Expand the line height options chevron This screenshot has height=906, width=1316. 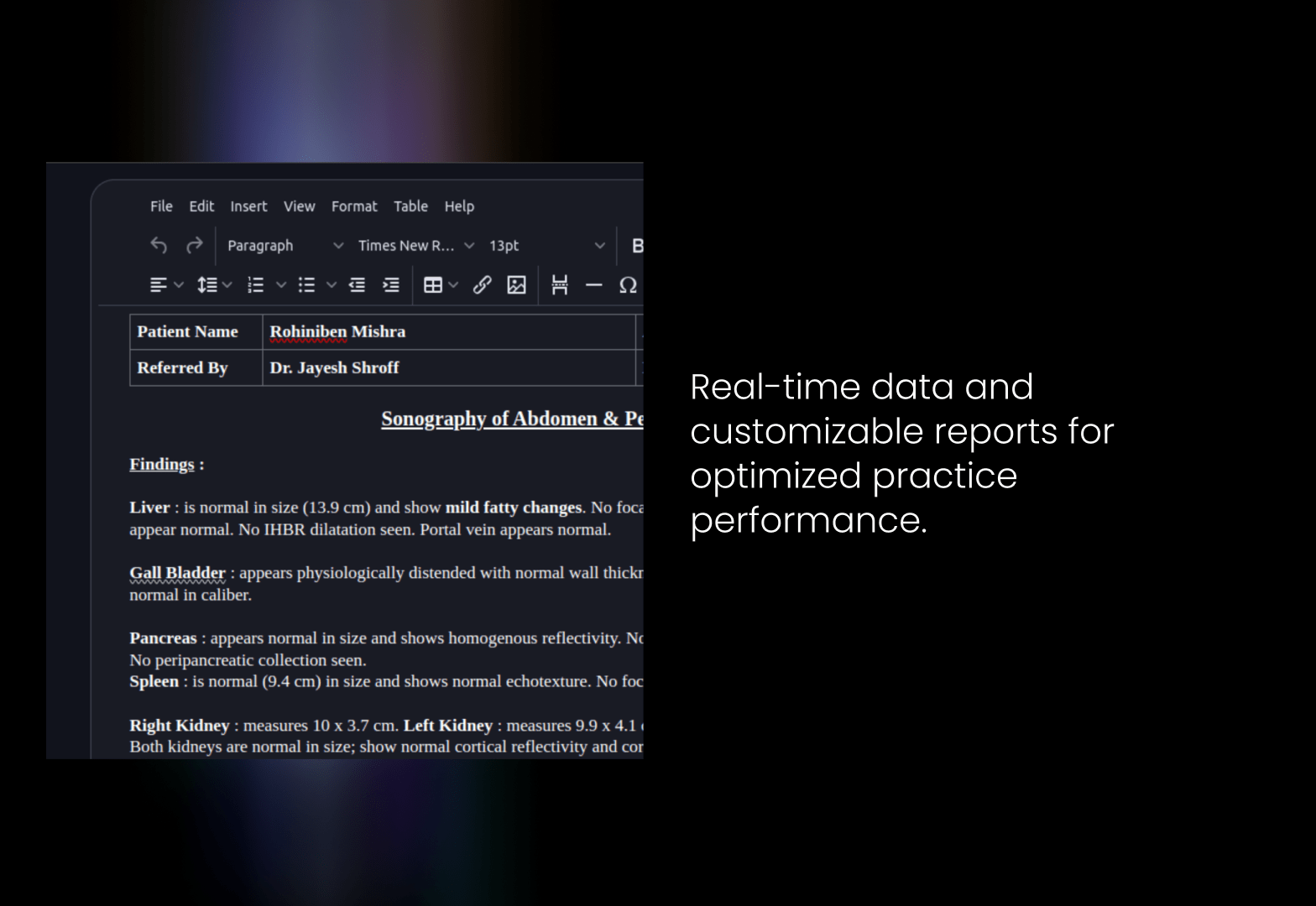(227, 285)
